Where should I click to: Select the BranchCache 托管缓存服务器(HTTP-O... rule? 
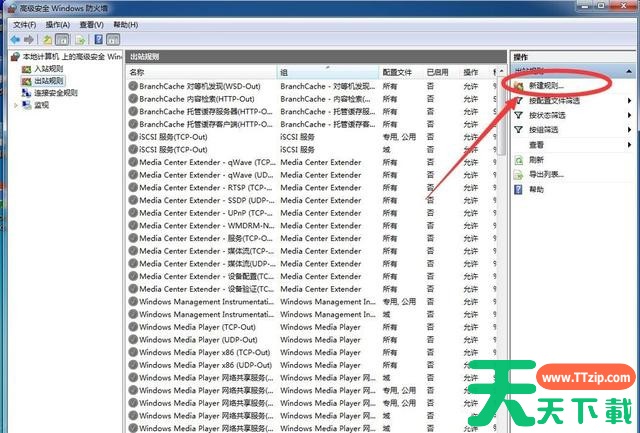click(206, 111)
